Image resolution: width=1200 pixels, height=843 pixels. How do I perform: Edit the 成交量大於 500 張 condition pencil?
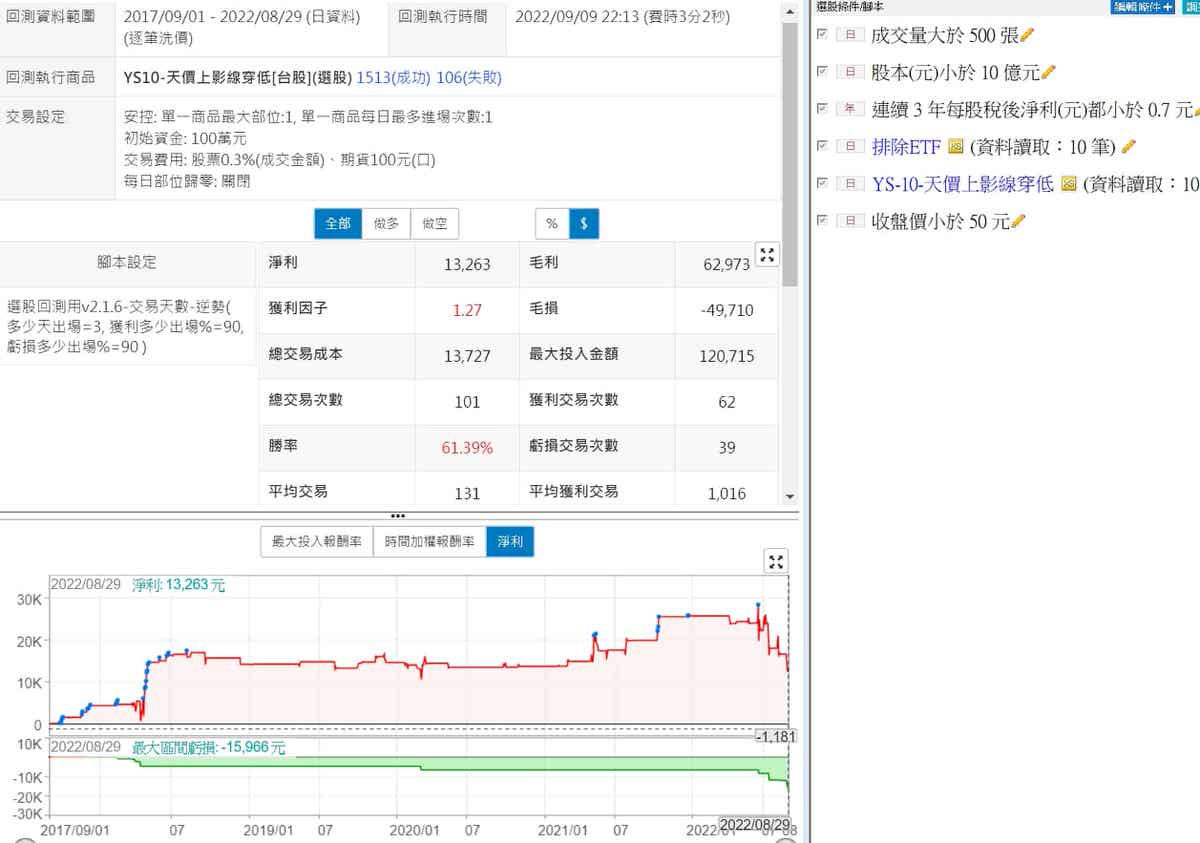click(x=1027, y=36)
